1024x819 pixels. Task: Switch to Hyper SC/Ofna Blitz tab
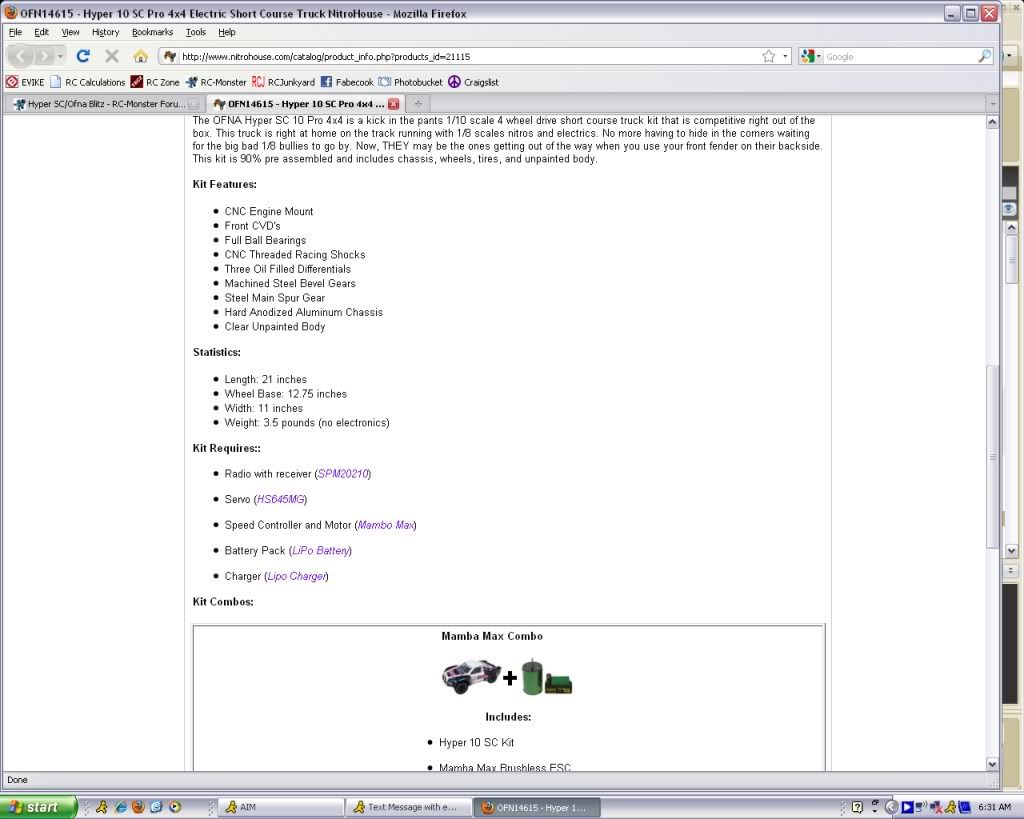[x=100, y=103]
